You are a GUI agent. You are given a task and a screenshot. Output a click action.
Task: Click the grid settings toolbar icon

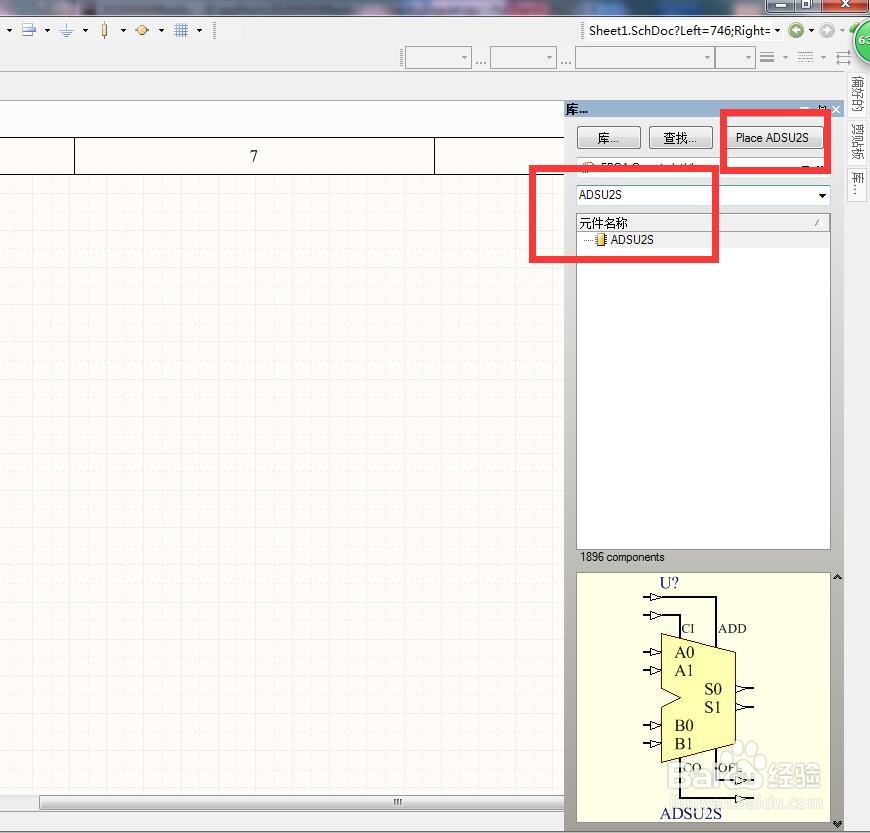181,30
